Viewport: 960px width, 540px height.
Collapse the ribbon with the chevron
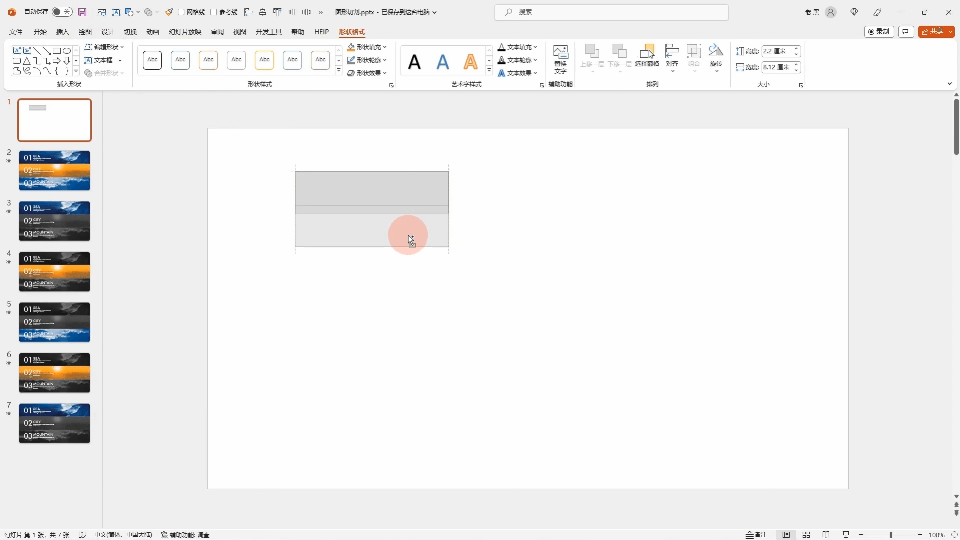[950, 84]
